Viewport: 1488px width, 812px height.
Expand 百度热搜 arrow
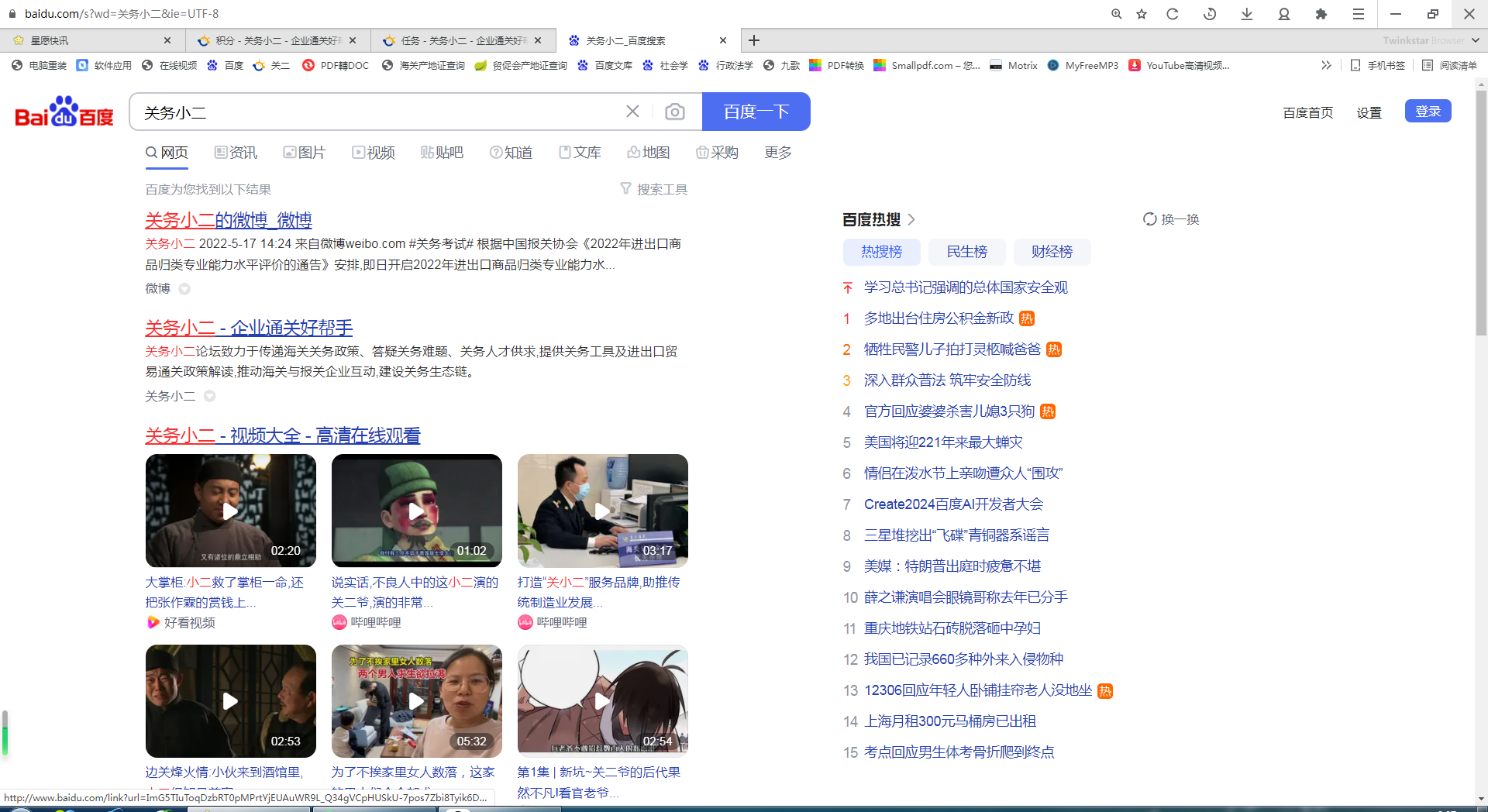click(911, 219)
